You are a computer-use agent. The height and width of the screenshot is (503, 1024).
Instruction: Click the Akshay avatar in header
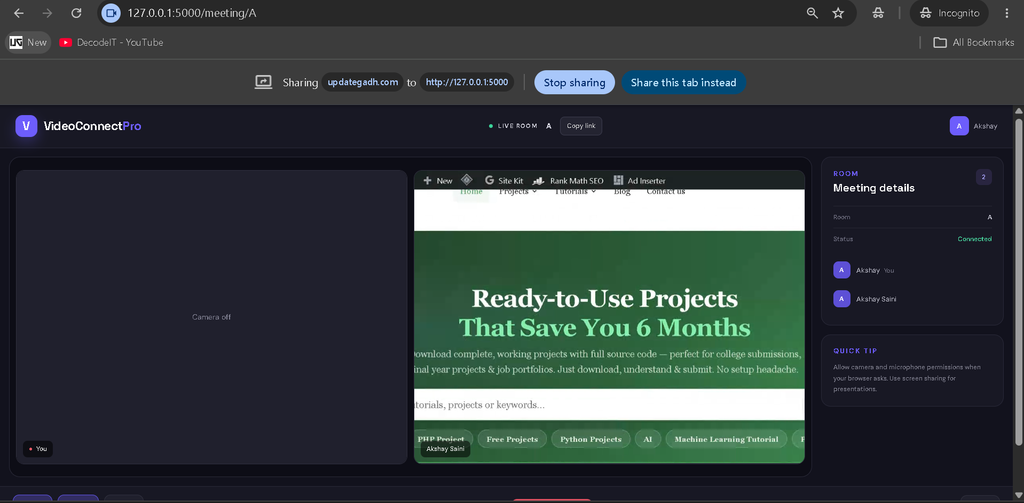pyautogui.click(x=959, y=126)
